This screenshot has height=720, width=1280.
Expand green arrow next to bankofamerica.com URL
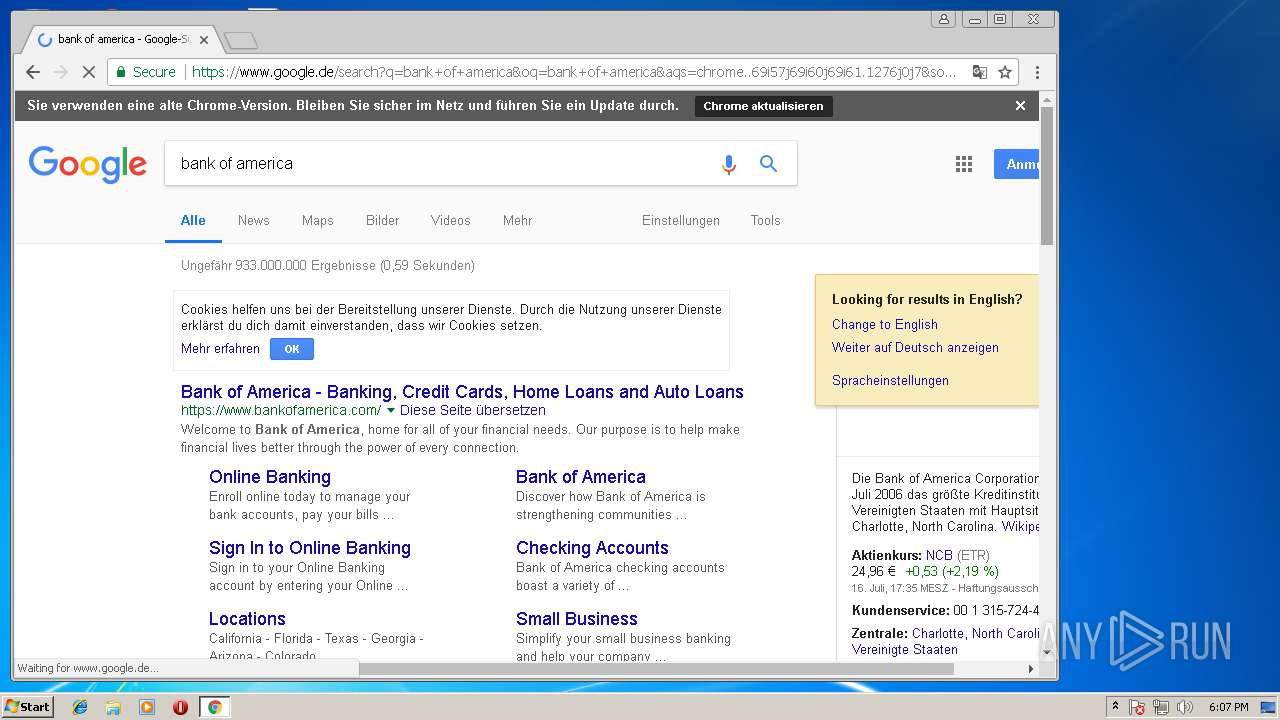pos(390,411)
